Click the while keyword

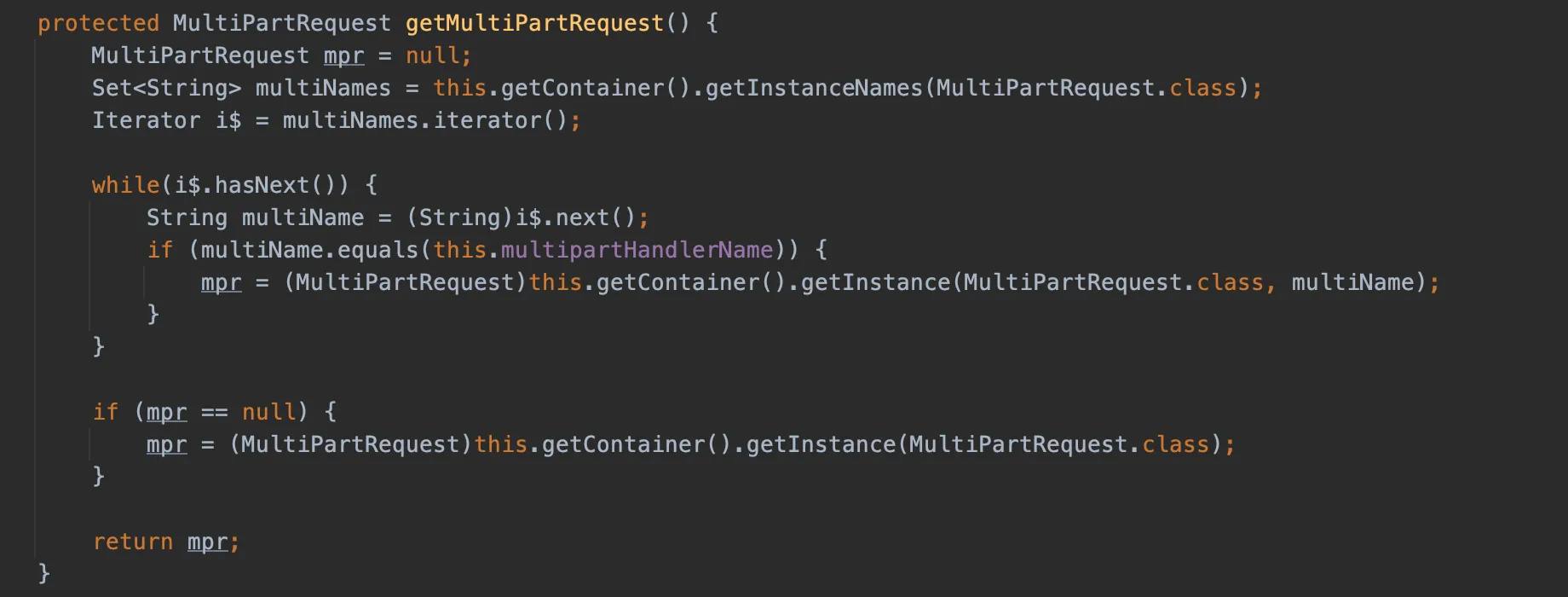pos(125,185)
